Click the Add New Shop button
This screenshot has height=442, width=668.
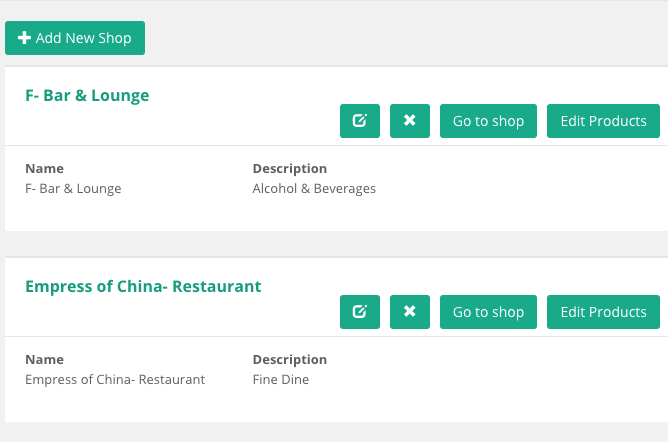pos(75,38)
